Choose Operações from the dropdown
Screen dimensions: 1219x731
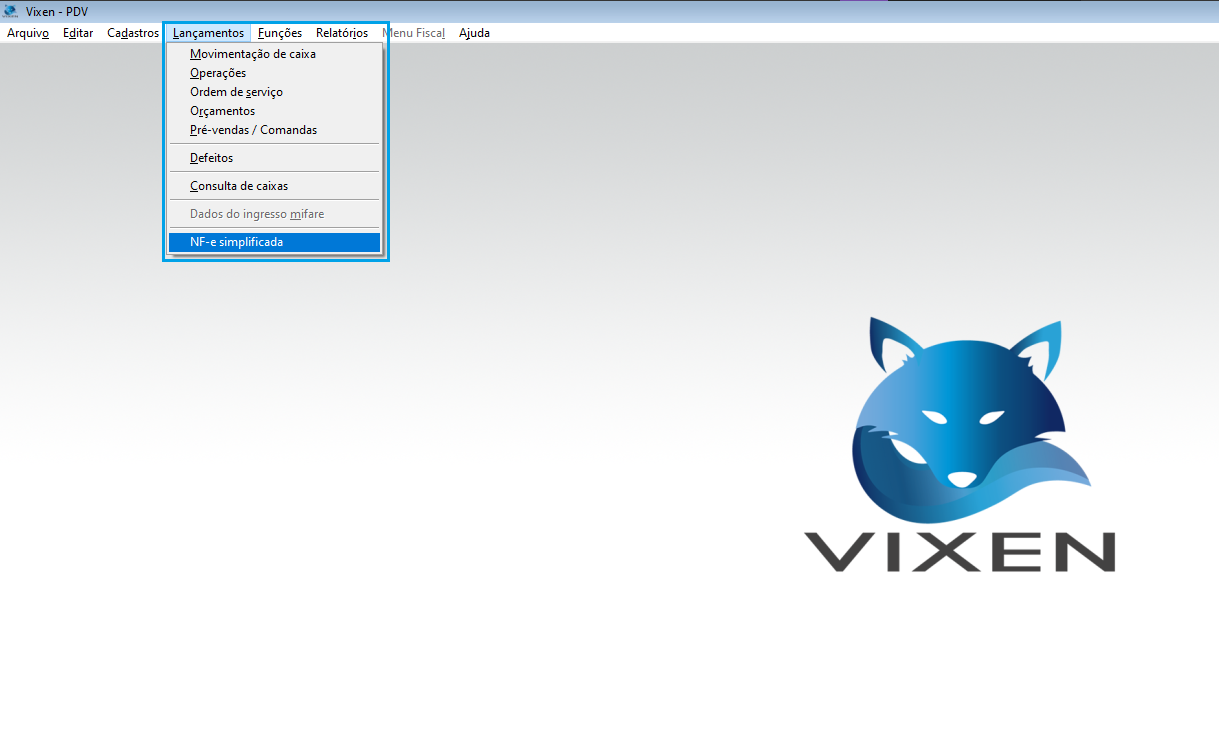pyautogui.click(x=218, y=73)
